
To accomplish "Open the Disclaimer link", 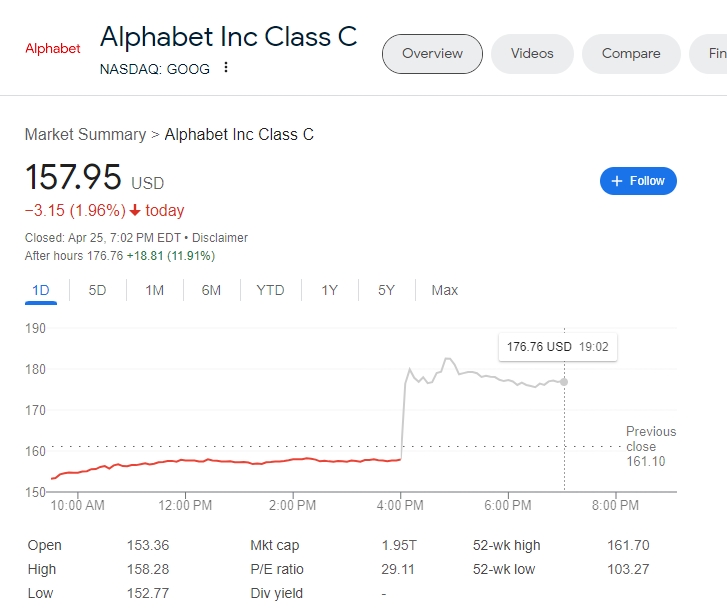I will [x=220, y=238].
